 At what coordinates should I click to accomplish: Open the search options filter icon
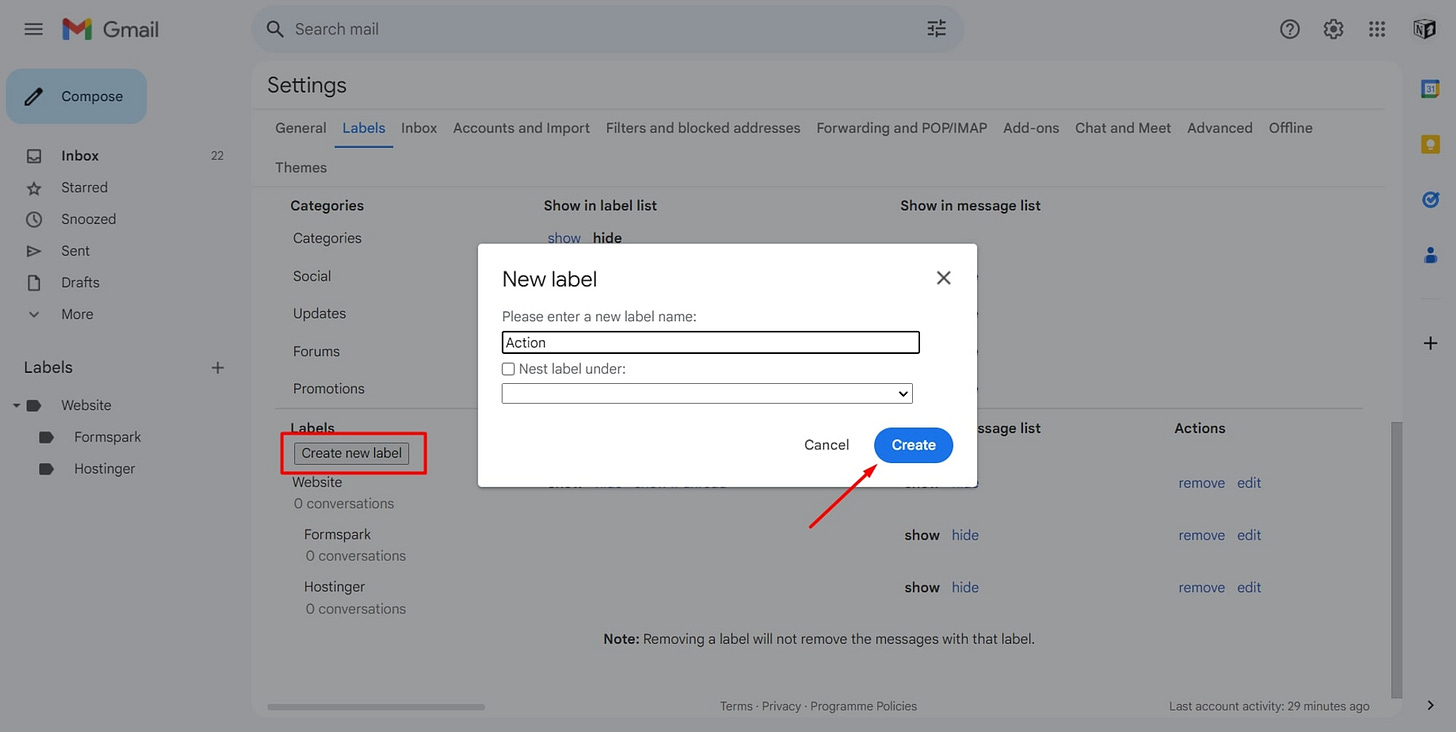tap(936, 29)
